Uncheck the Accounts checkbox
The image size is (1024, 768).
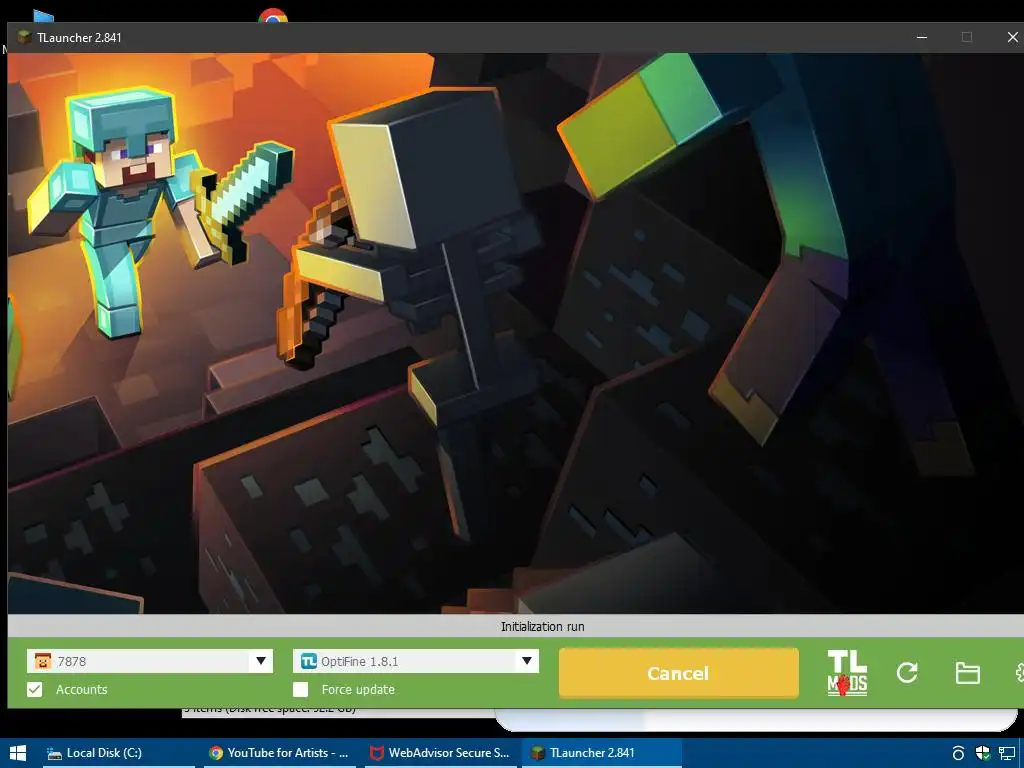[35, 690]
